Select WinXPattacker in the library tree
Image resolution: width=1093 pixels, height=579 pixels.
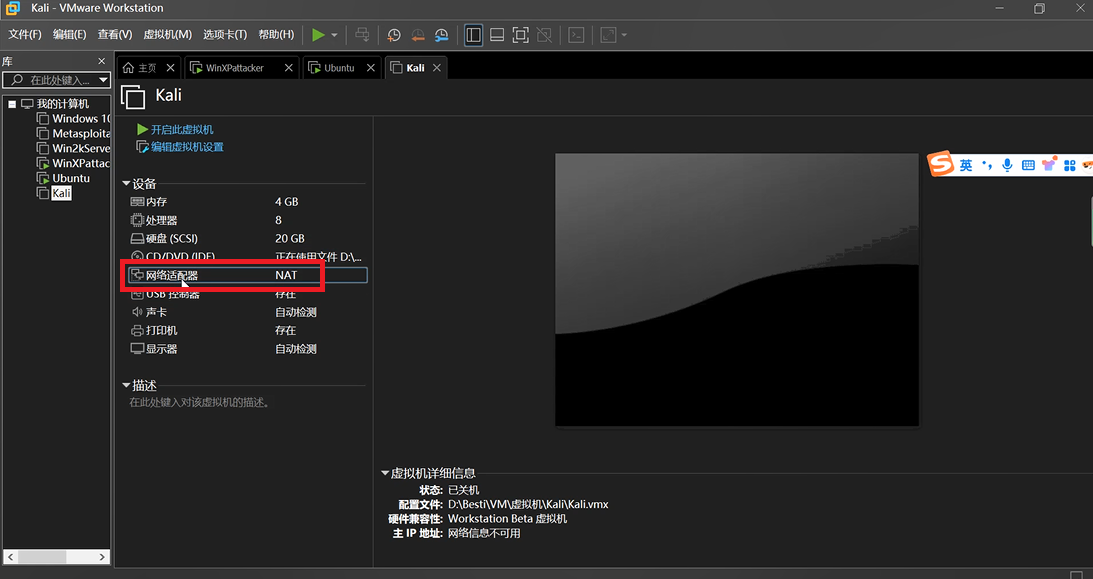tap(81, 163)
